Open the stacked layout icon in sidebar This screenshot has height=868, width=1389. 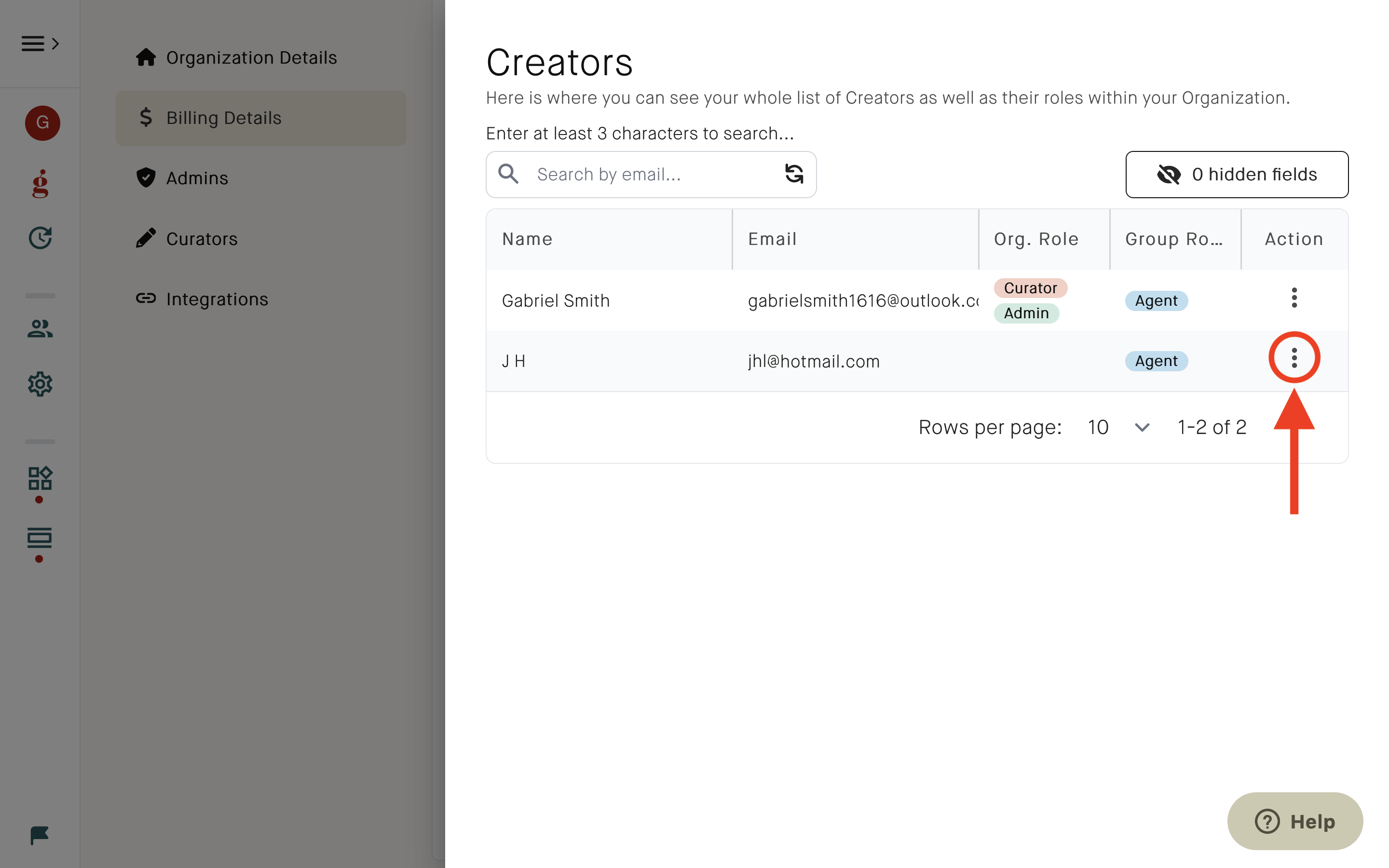click(40, 538)
